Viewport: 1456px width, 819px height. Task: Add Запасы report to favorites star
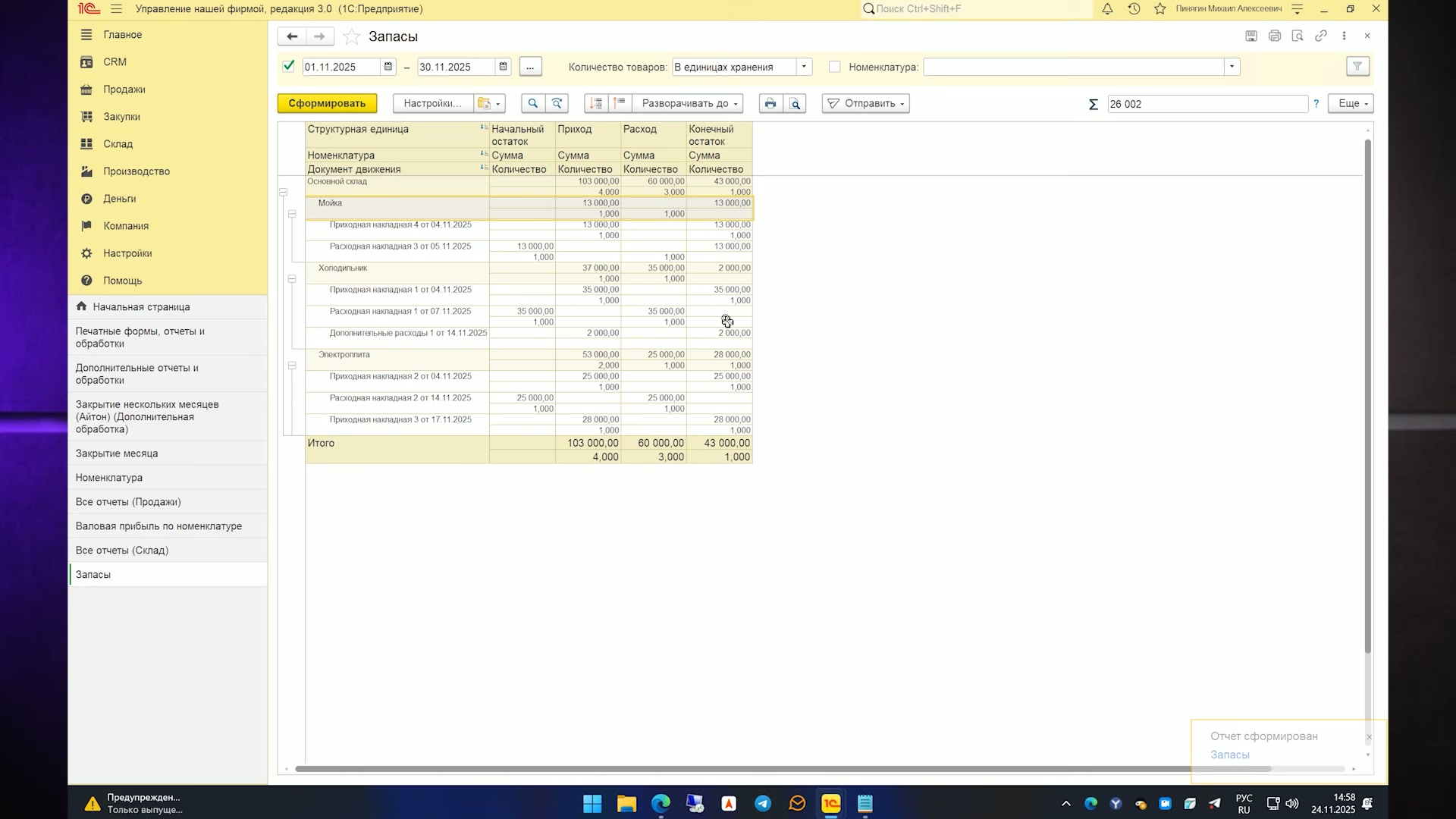[351, 36]
